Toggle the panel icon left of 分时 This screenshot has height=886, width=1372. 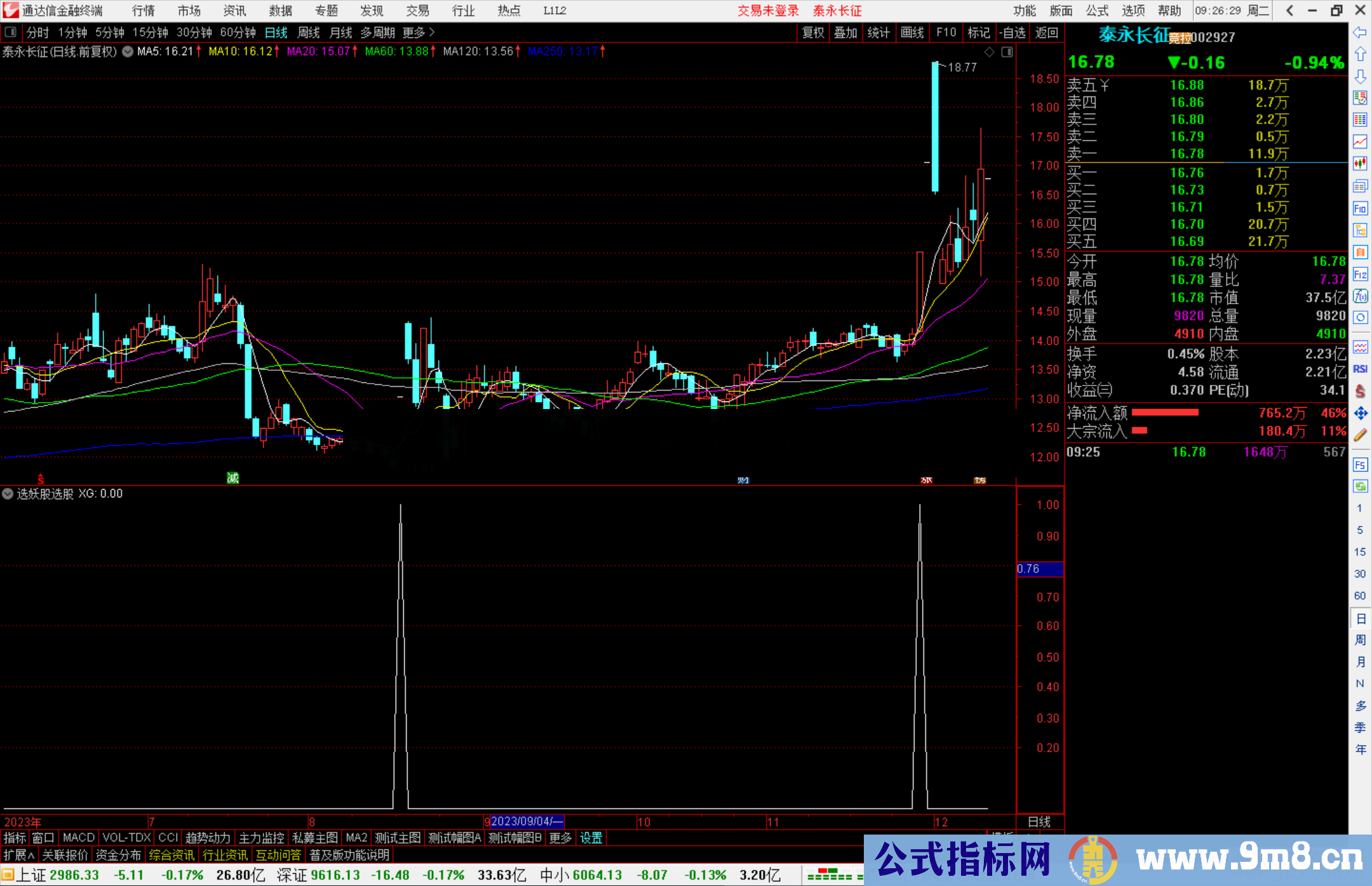11,32
